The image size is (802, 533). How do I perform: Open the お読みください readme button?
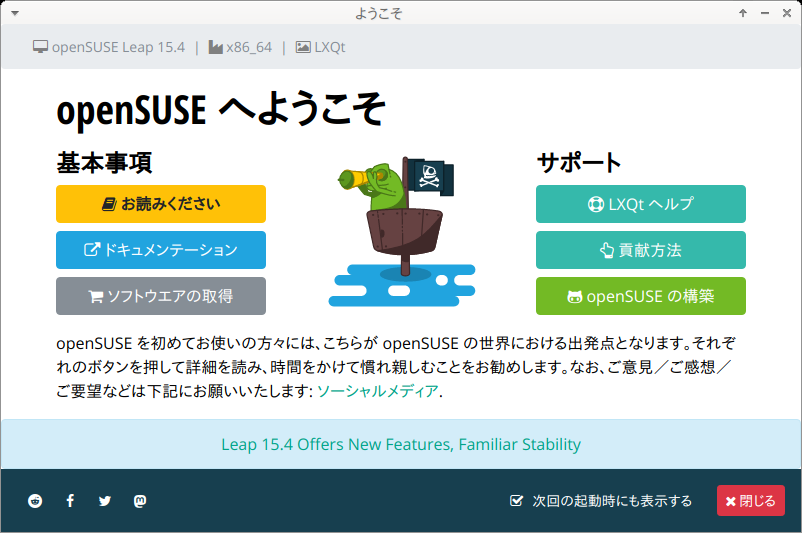pyautogui.click(x=161, y=204)
